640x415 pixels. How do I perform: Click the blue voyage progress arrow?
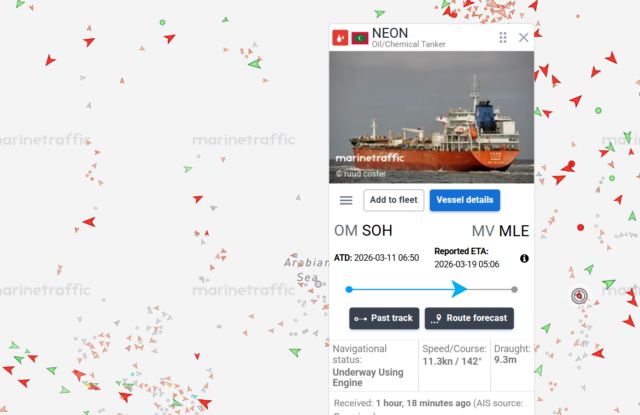[x=459, y=289]
